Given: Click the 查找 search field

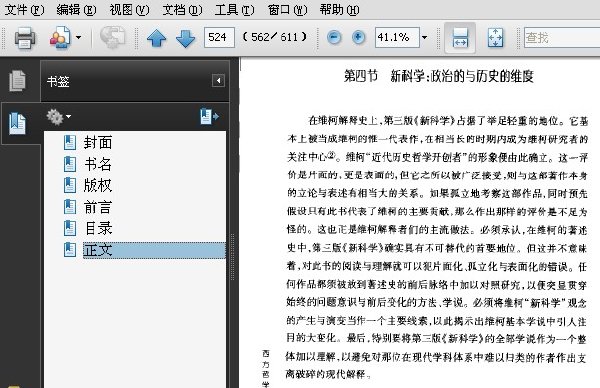Looking at the screenshot, I should click(x=562, y=37).
